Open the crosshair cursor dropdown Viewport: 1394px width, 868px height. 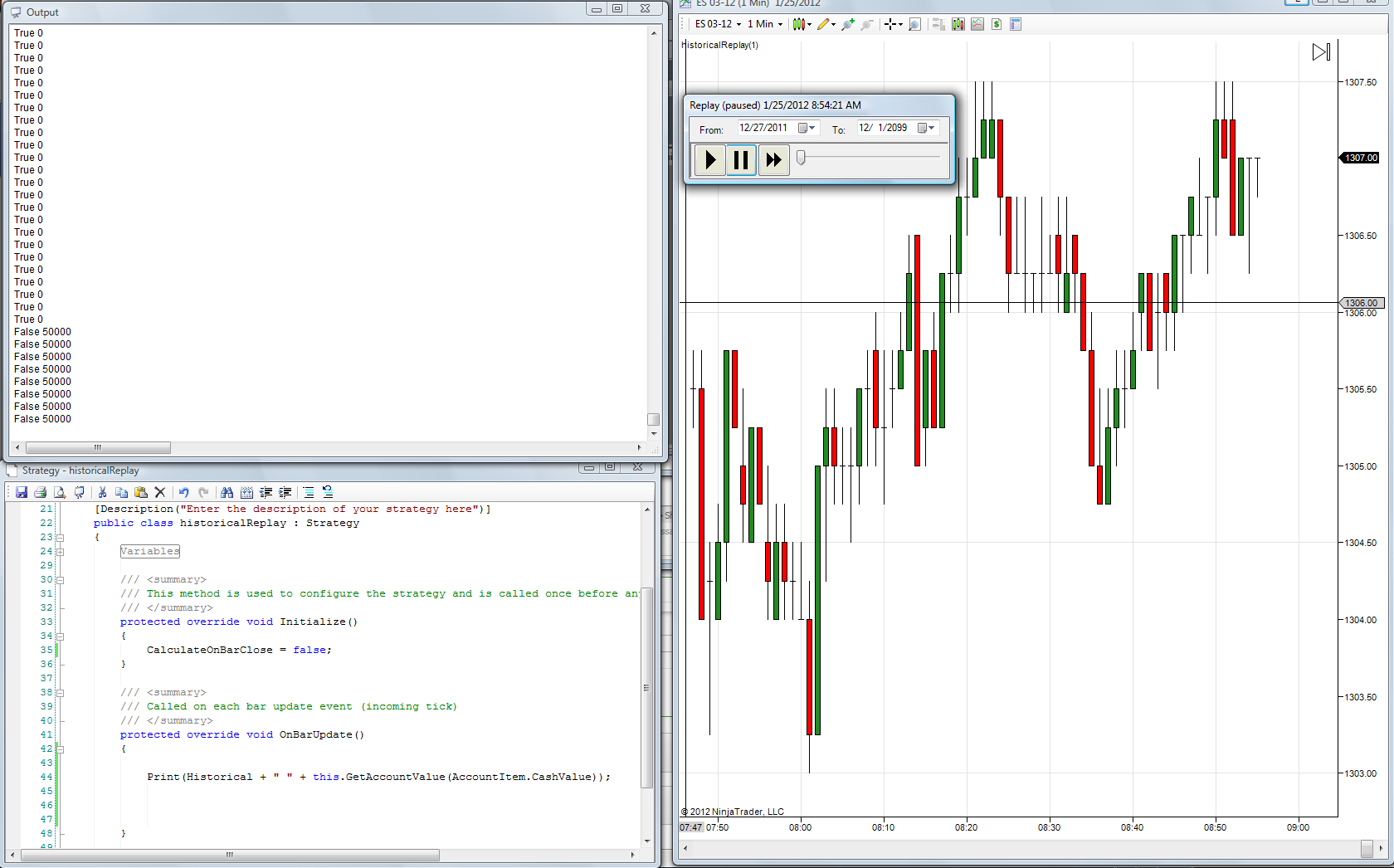coord(894,24)
